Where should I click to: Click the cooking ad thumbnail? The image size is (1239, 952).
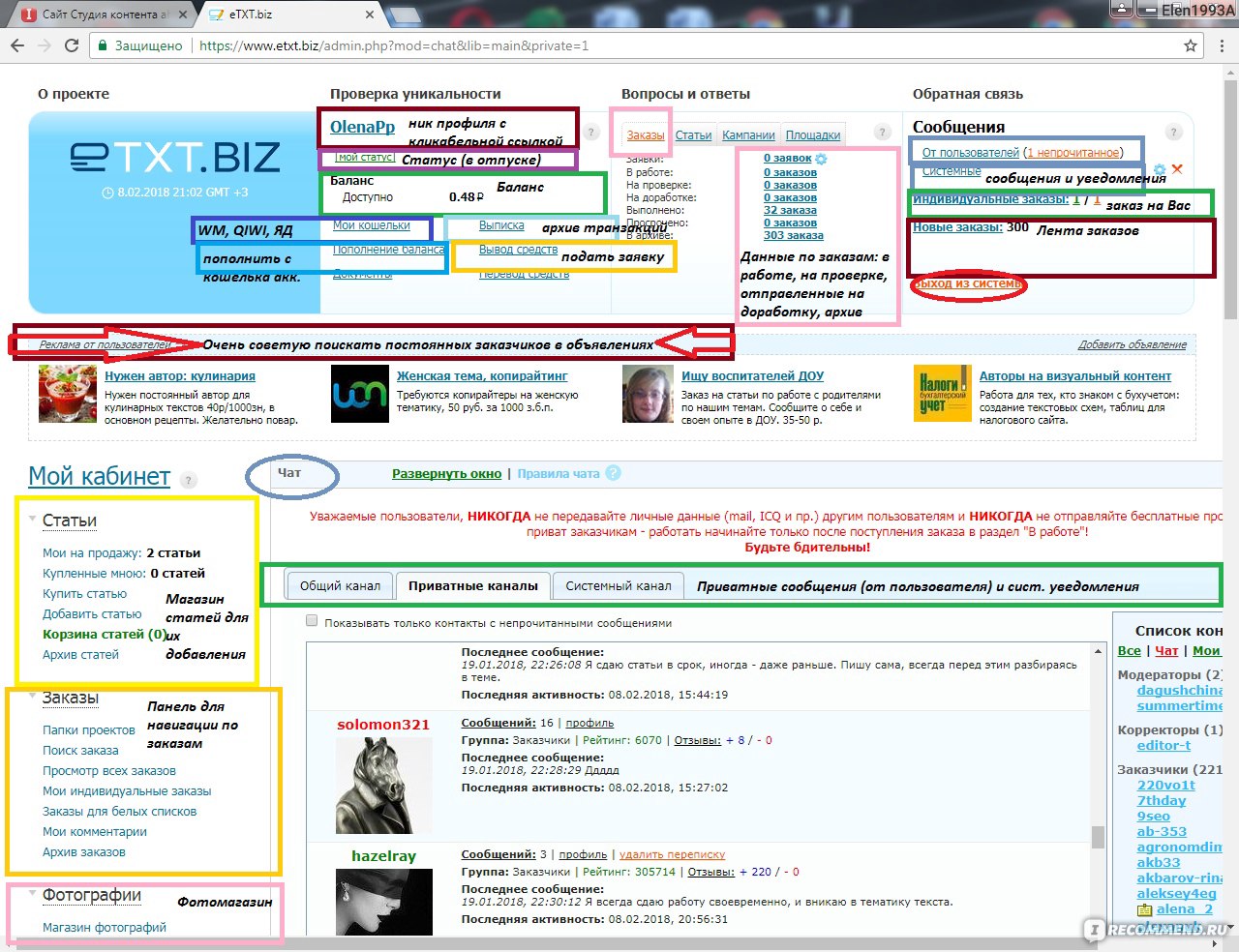(68, 393)
